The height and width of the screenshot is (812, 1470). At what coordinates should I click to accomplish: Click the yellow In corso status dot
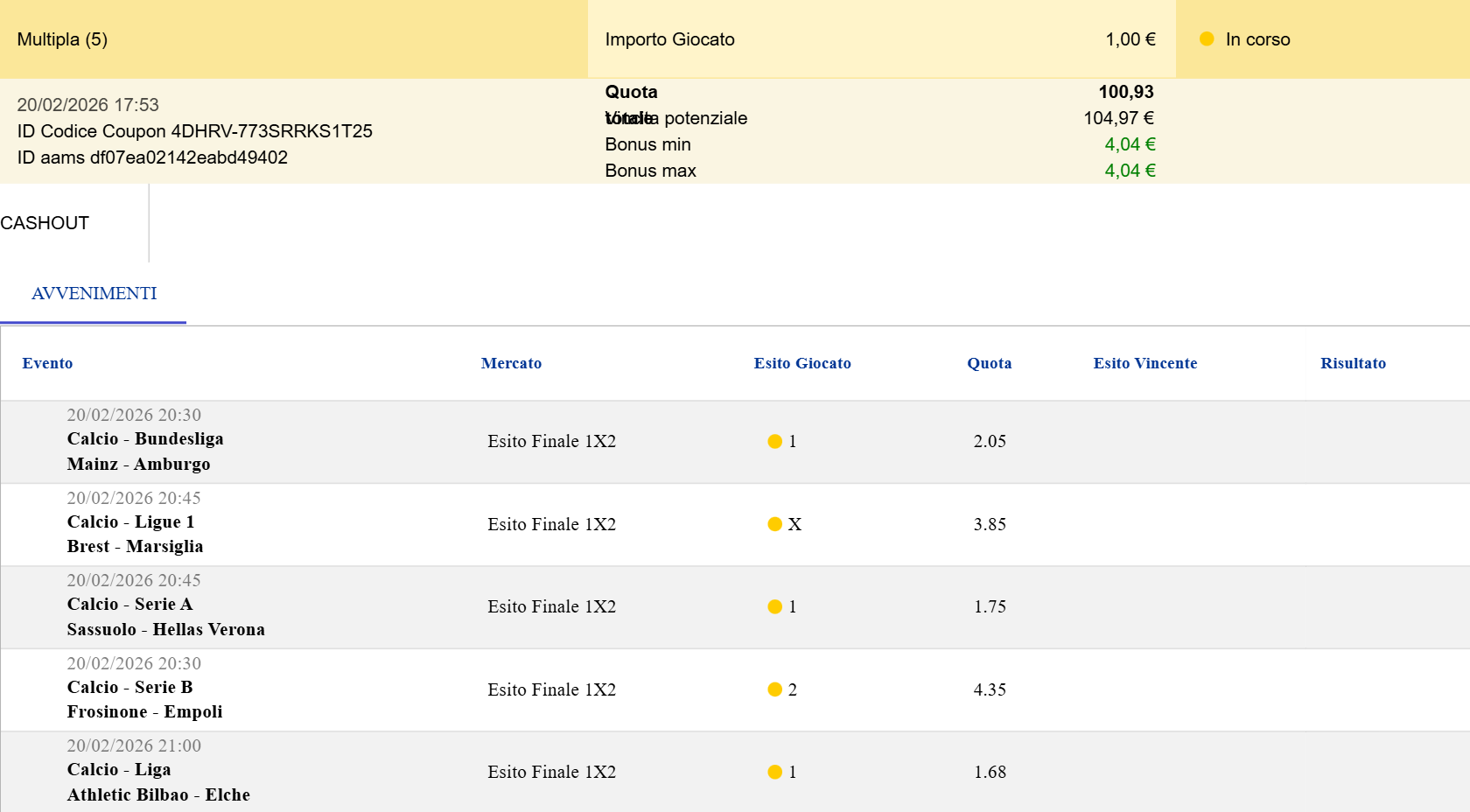pos(1207,39)
